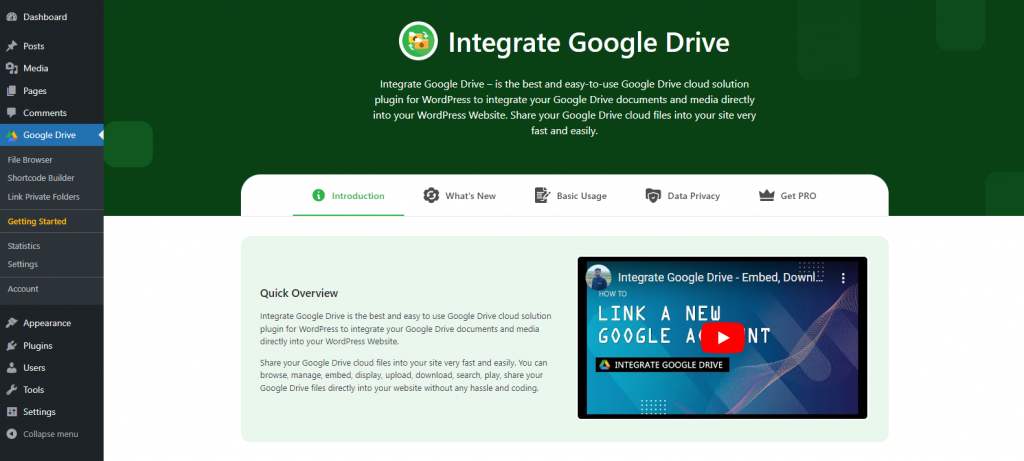Open Getting Started submenu link
Screen dimensions: 1024x461
[37, 221]
